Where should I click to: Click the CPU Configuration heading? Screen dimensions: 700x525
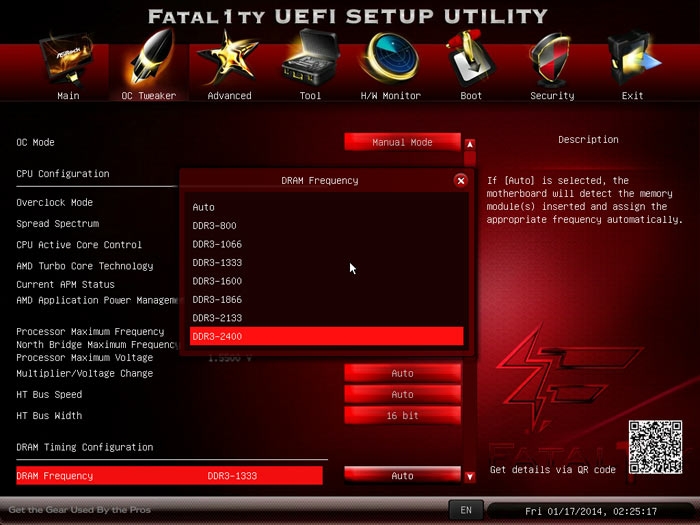[x=62, y=174]
